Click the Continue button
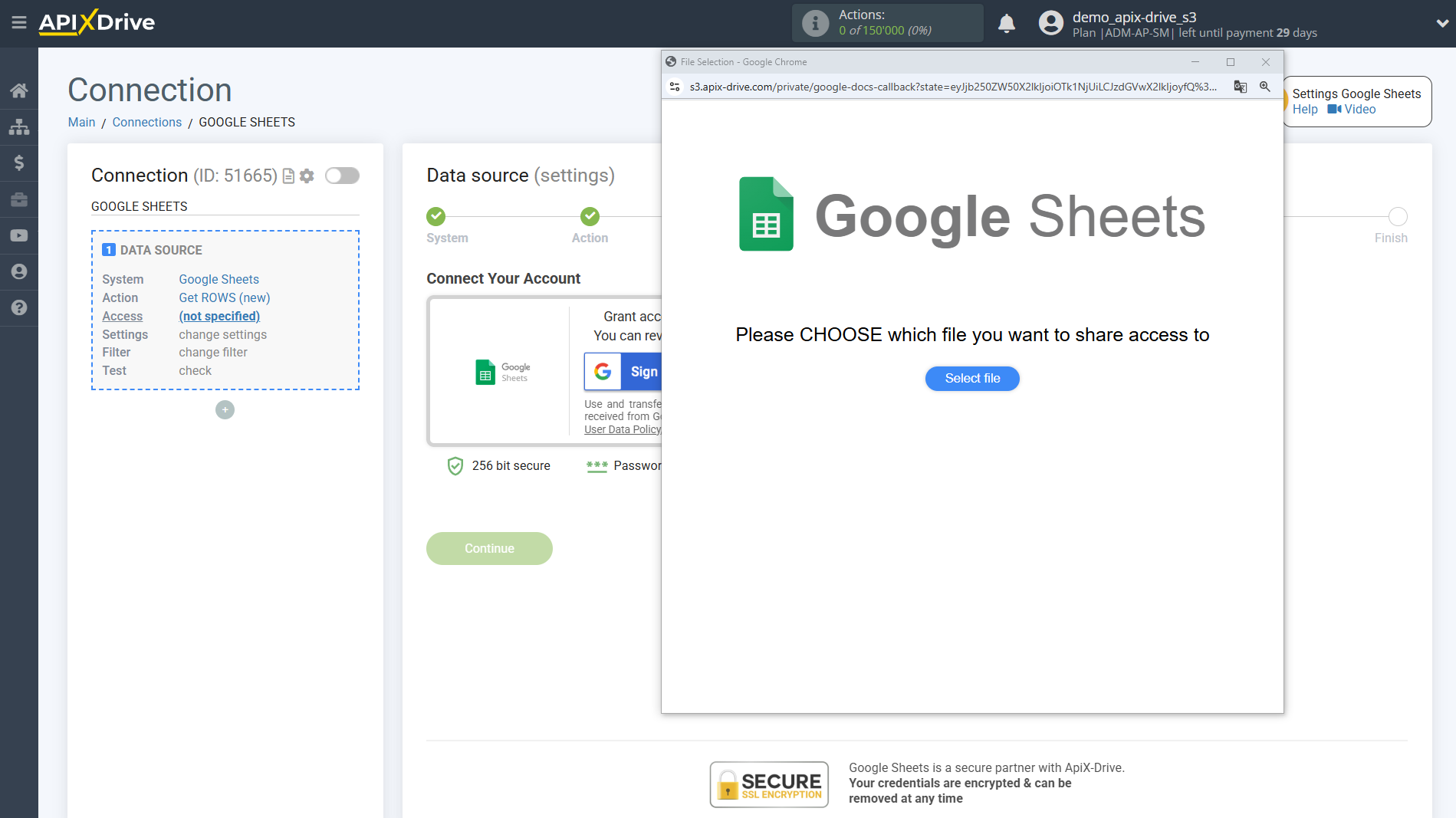1456x818 pixels. (489, 549)
